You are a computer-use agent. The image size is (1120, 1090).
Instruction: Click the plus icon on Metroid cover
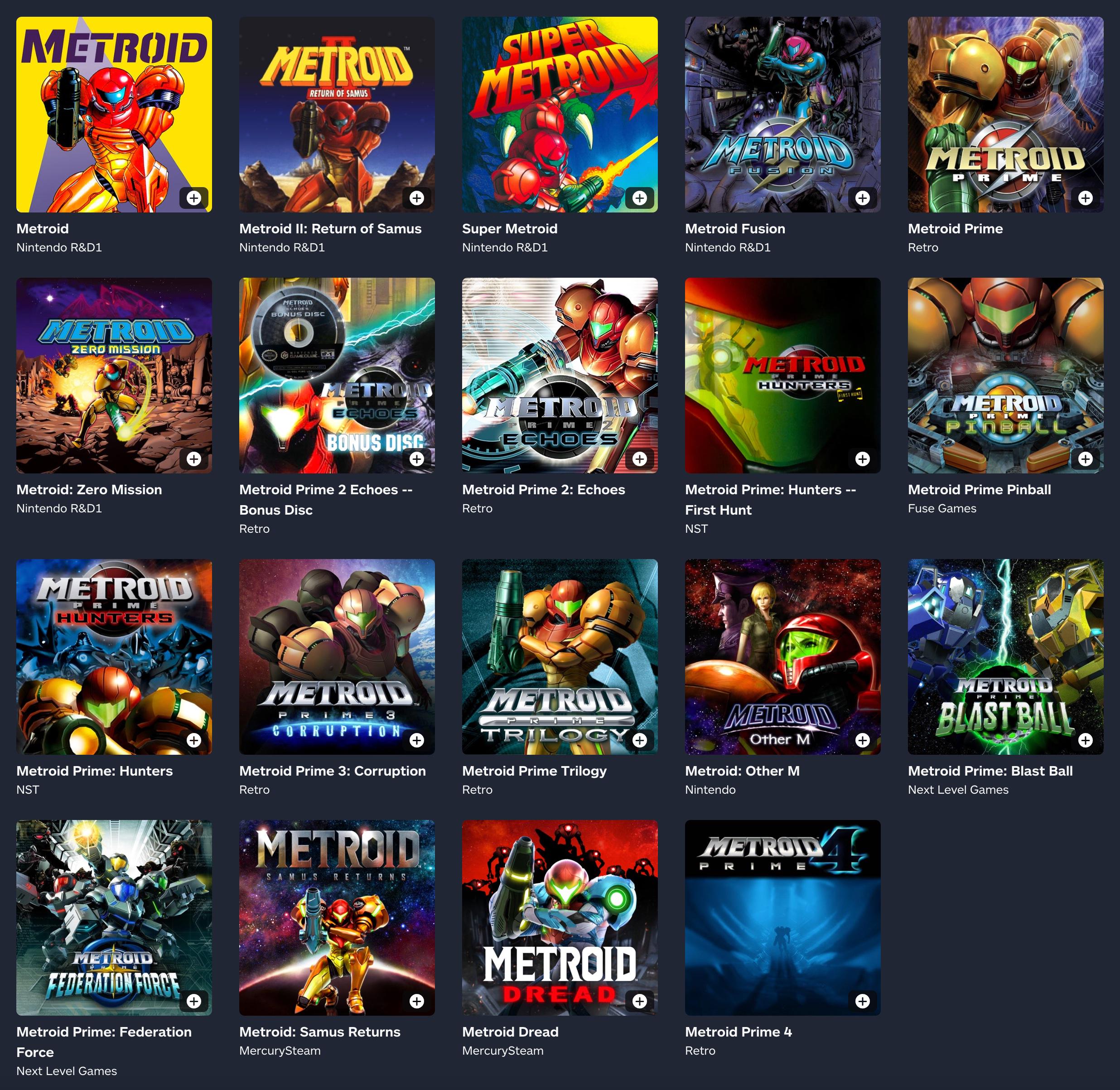point(194,198)
